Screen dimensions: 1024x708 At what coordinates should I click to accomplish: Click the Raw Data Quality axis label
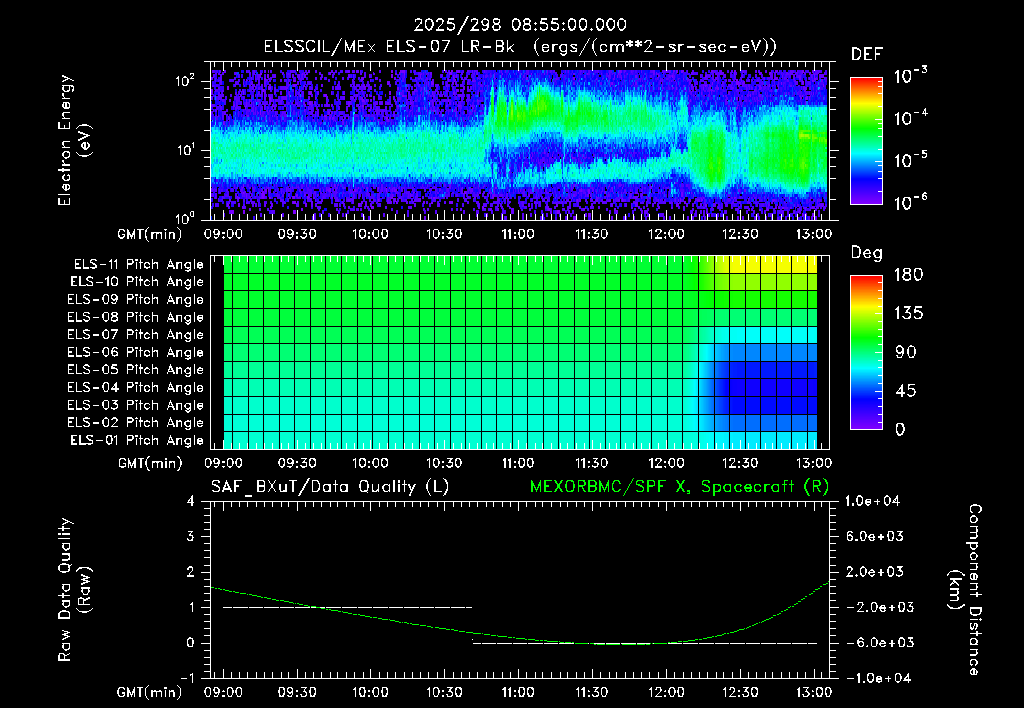[x=73, y=589]
